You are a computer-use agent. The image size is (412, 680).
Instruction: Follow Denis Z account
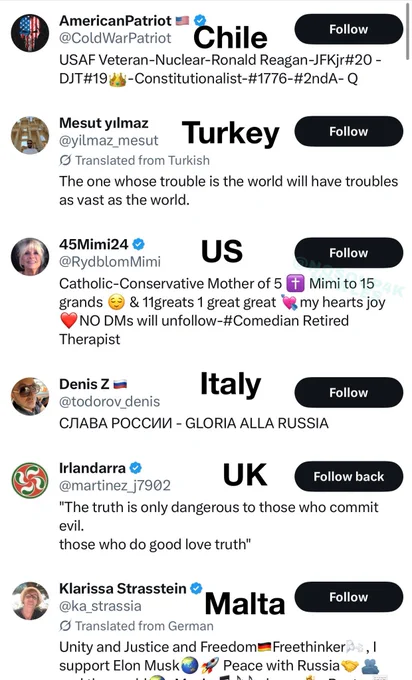[x=349, y=392]
